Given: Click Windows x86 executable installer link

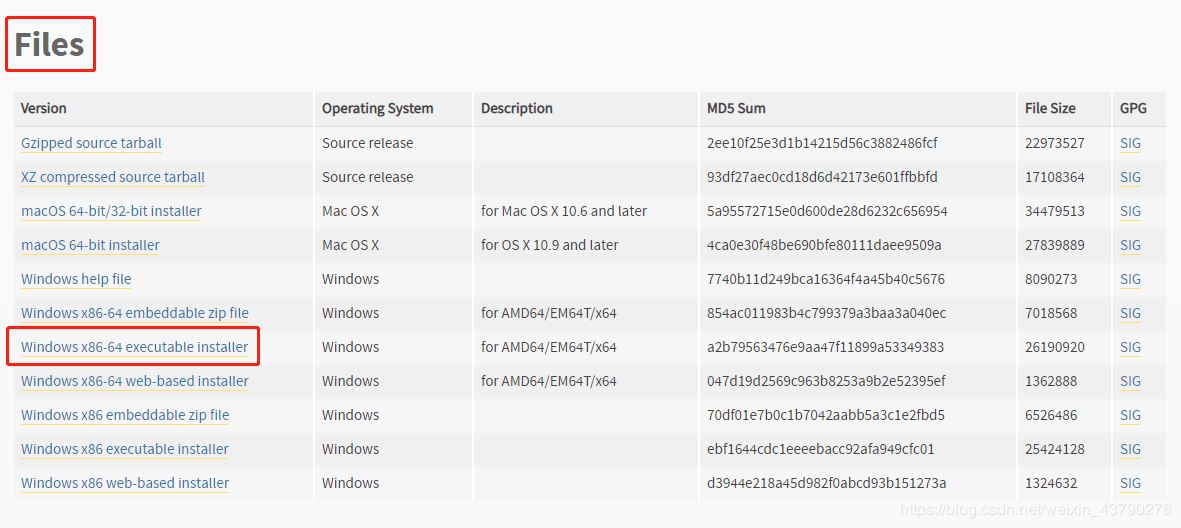Looking at the screenshot, I should tap(125, 449).
